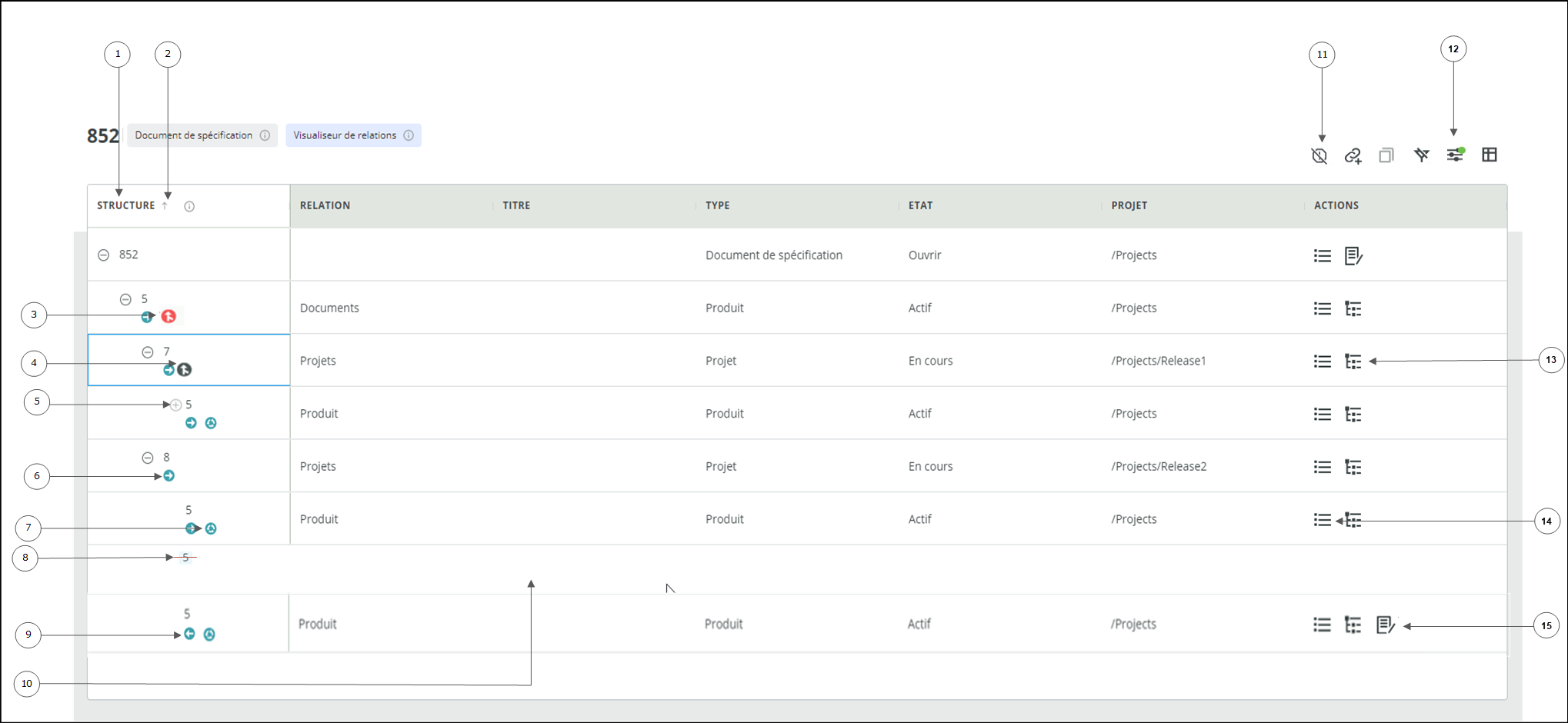Click the list icon in the Documents row
The height and width of the screenshot is (723, 1568).
tap(1323, 308)
